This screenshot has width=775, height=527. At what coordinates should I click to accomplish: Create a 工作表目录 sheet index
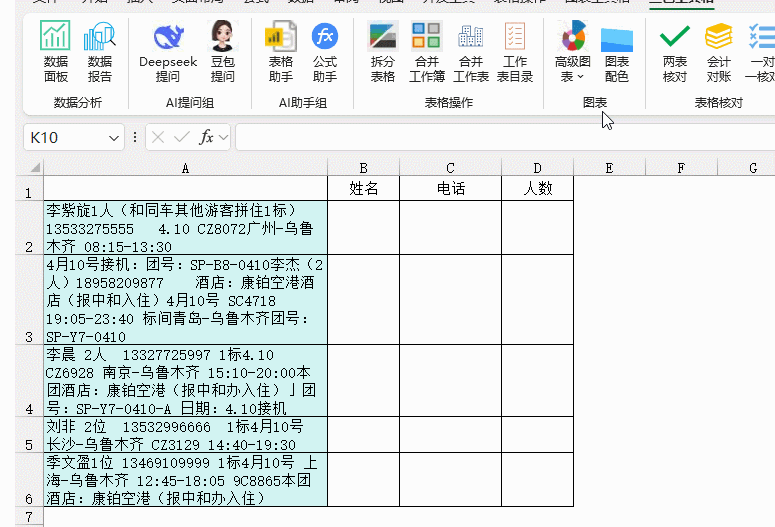click(x=515, y=52)
